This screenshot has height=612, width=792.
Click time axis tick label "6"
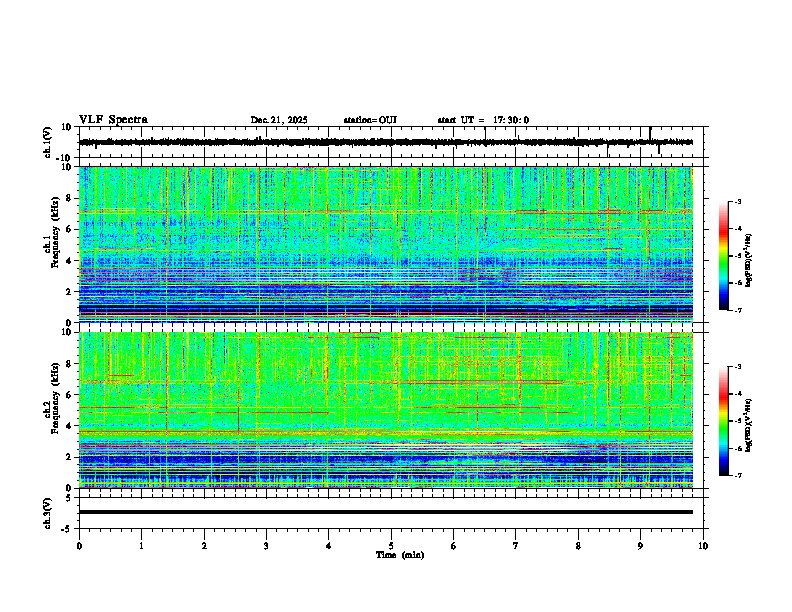[454, 546]
